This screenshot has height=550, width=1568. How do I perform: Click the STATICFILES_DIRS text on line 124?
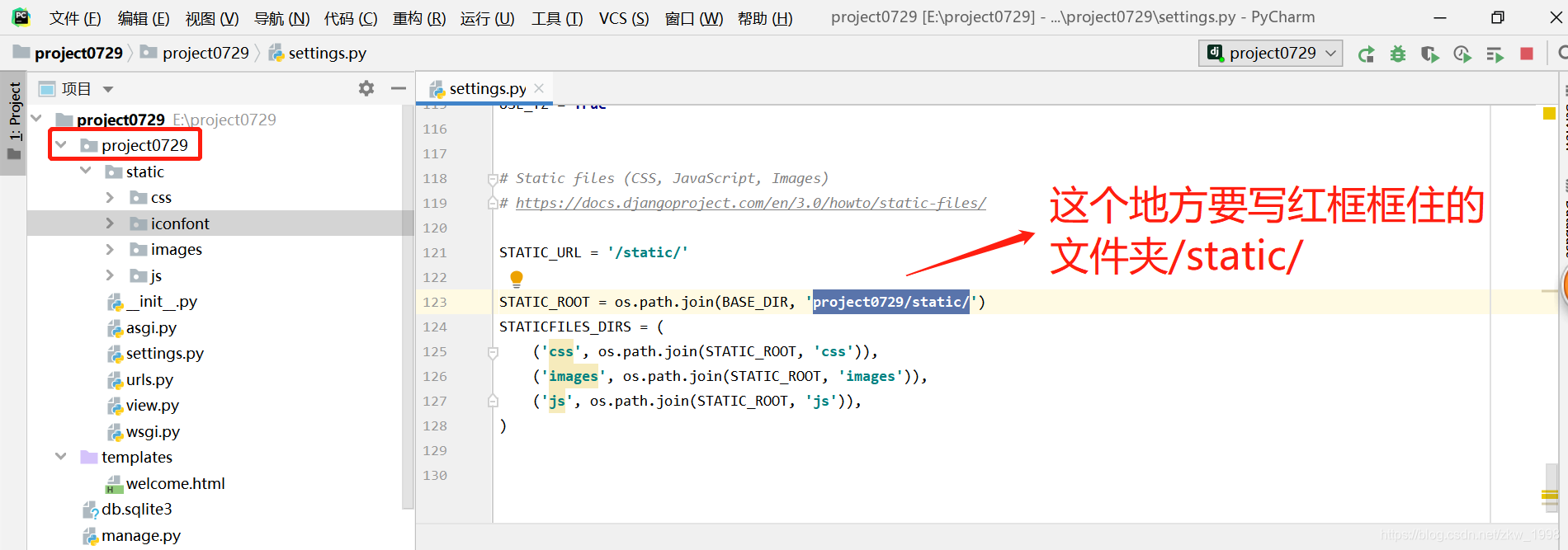click(565, 327)
